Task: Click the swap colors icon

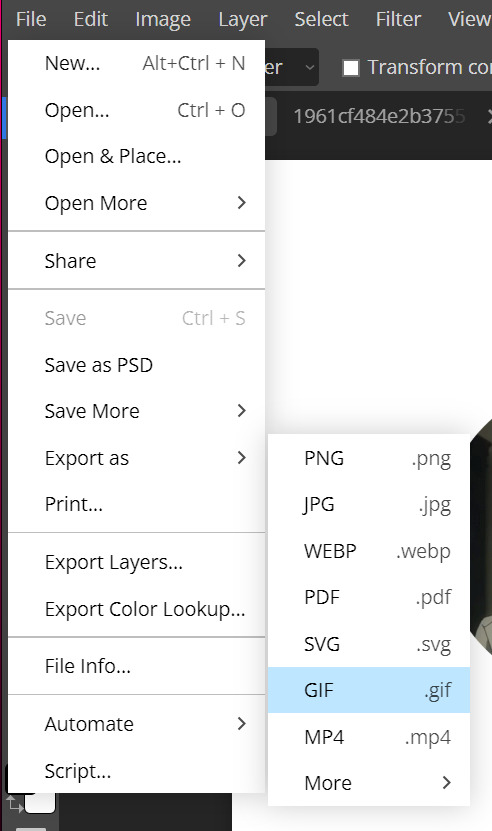Action: (x=14, y=804)
